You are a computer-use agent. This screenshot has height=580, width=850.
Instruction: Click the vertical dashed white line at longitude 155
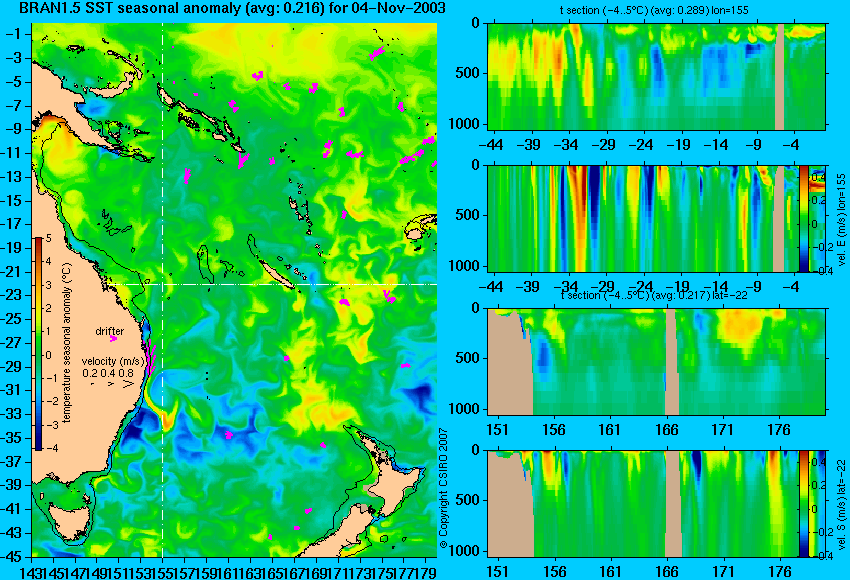163,290
